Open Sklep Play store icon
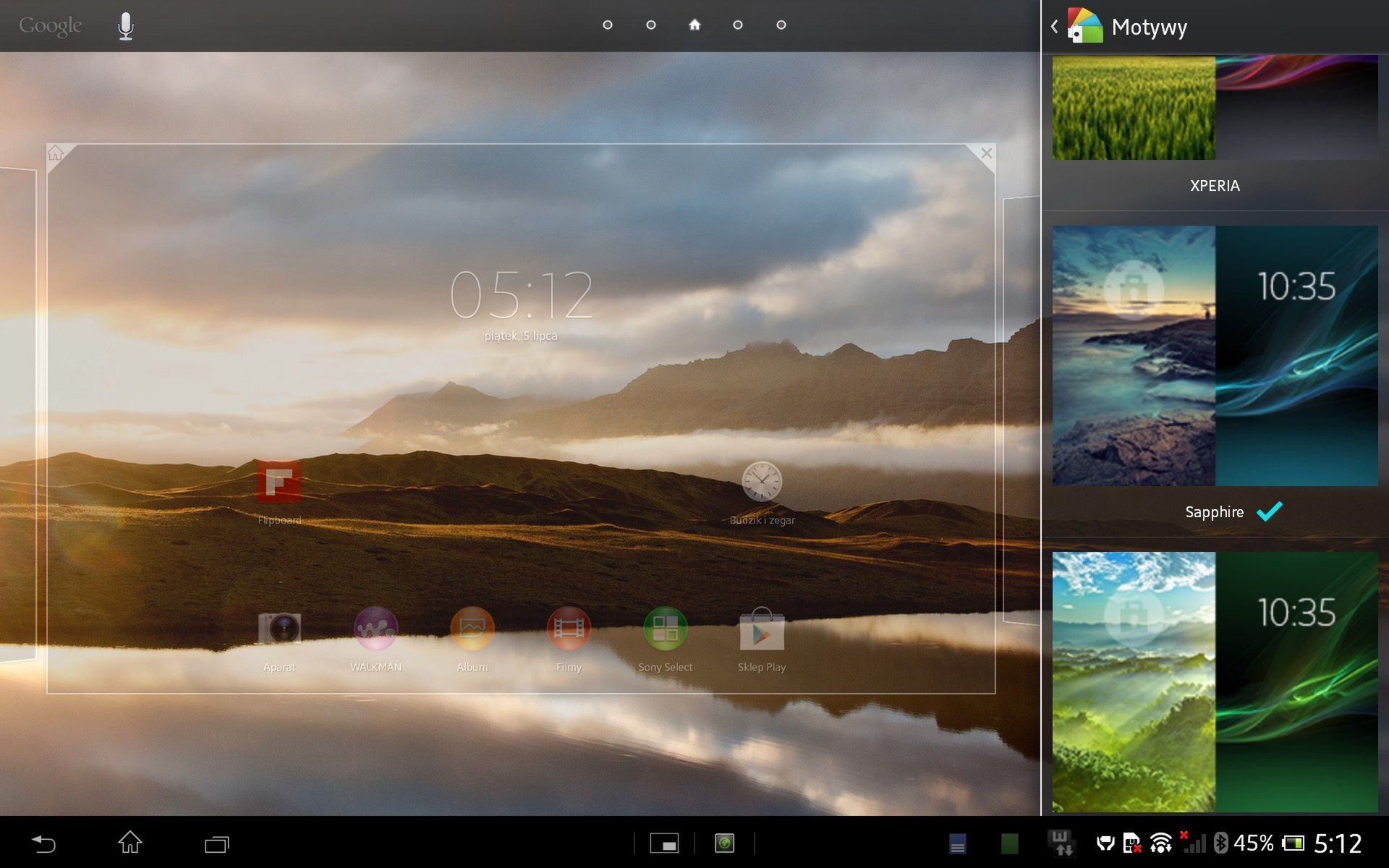Screen dimensions: 1389x868 [761, 629]
